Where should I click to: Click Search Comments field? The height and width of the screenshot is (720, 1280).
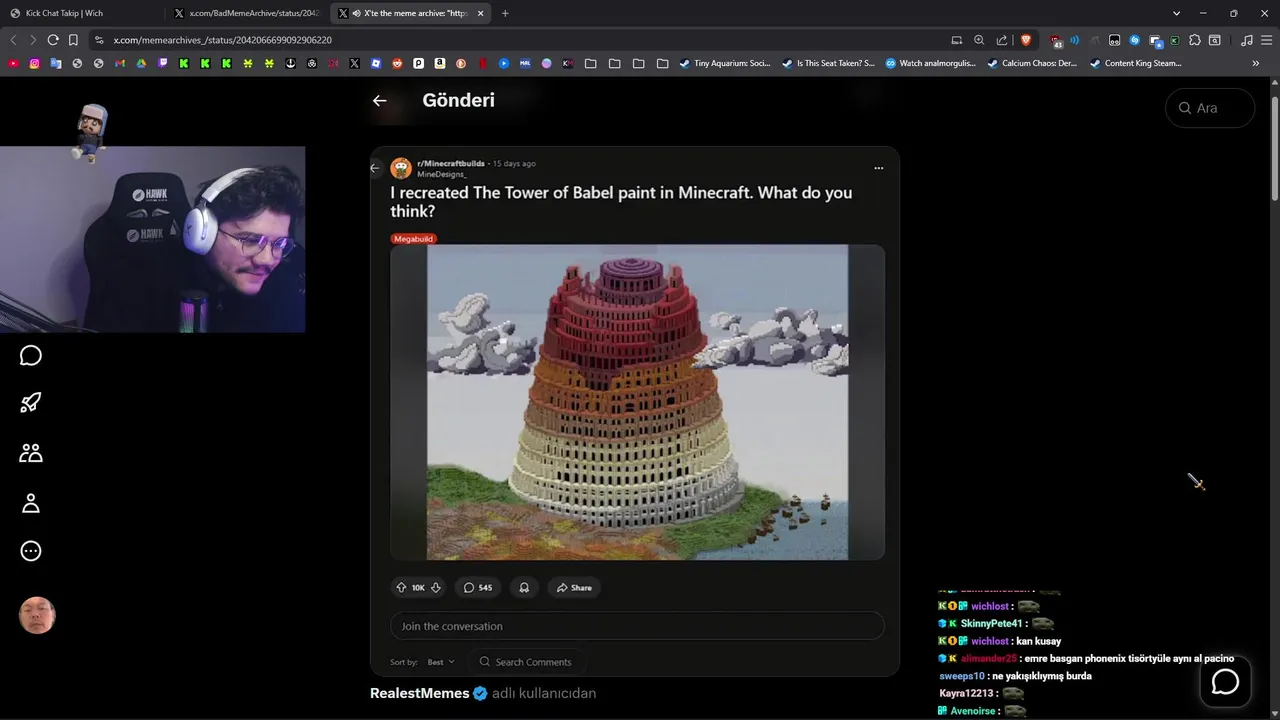point(526,662)
